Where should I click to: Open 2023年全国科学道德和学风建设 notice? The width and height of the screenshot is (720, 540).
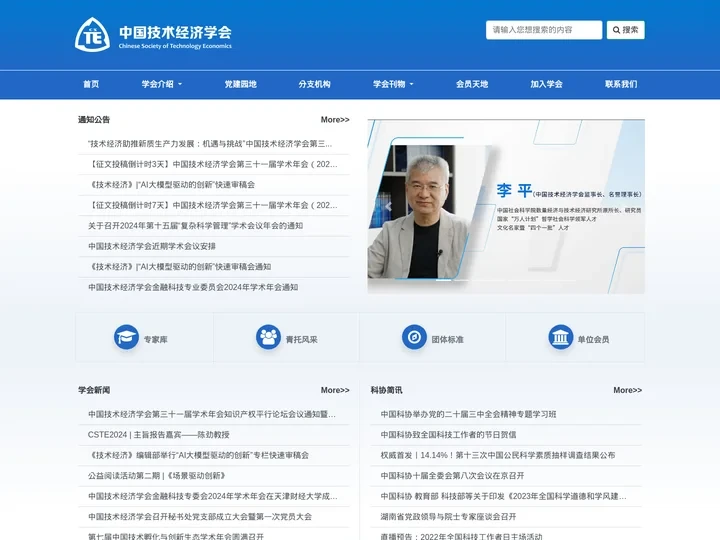(503, 496)
